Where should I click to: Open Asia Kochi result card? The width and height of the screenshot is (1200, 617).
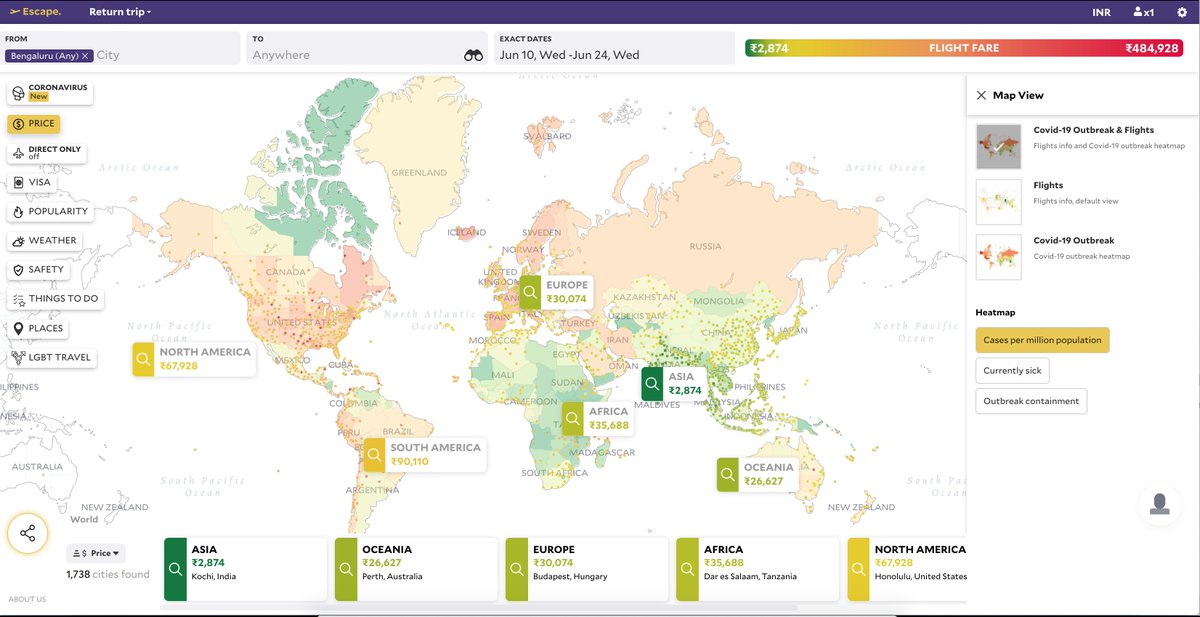[245, 569]
